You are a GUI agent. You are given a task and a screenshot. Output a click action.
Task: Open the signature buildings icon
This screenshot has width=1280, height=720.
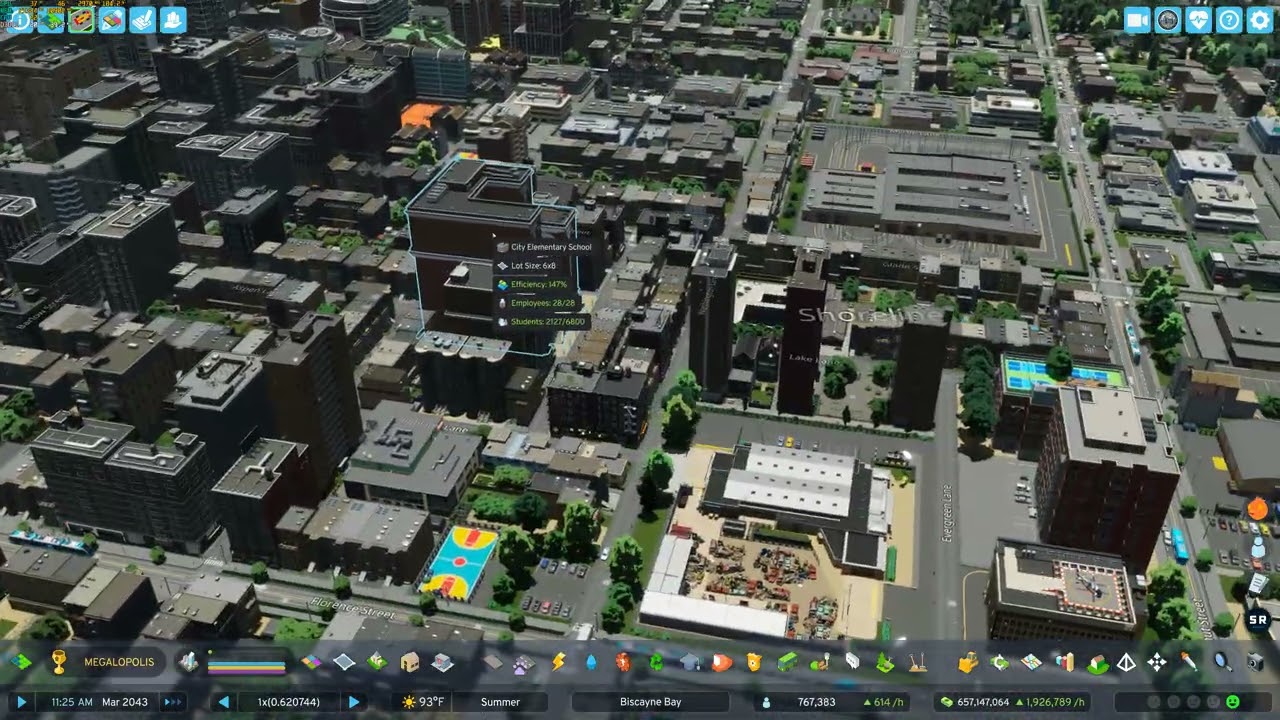tap(377, 662)
